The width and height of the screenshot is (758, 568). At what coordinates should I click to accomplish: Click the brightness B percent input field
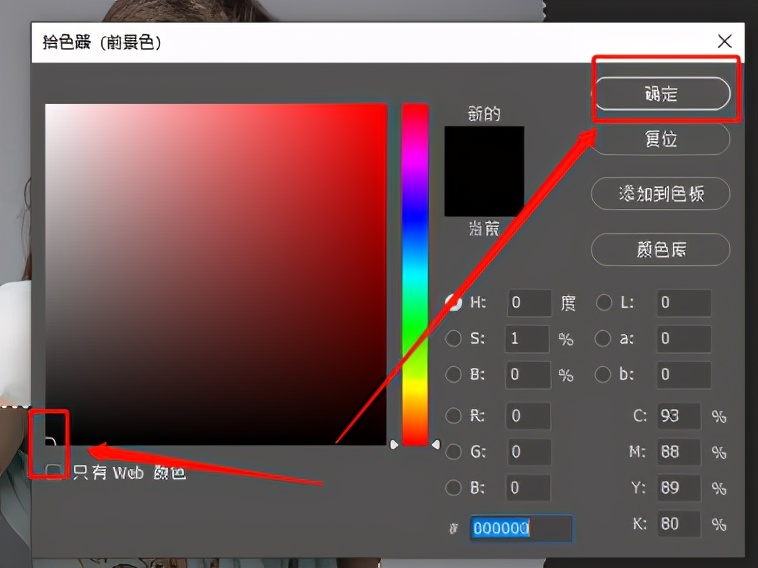tap(528, 375)
